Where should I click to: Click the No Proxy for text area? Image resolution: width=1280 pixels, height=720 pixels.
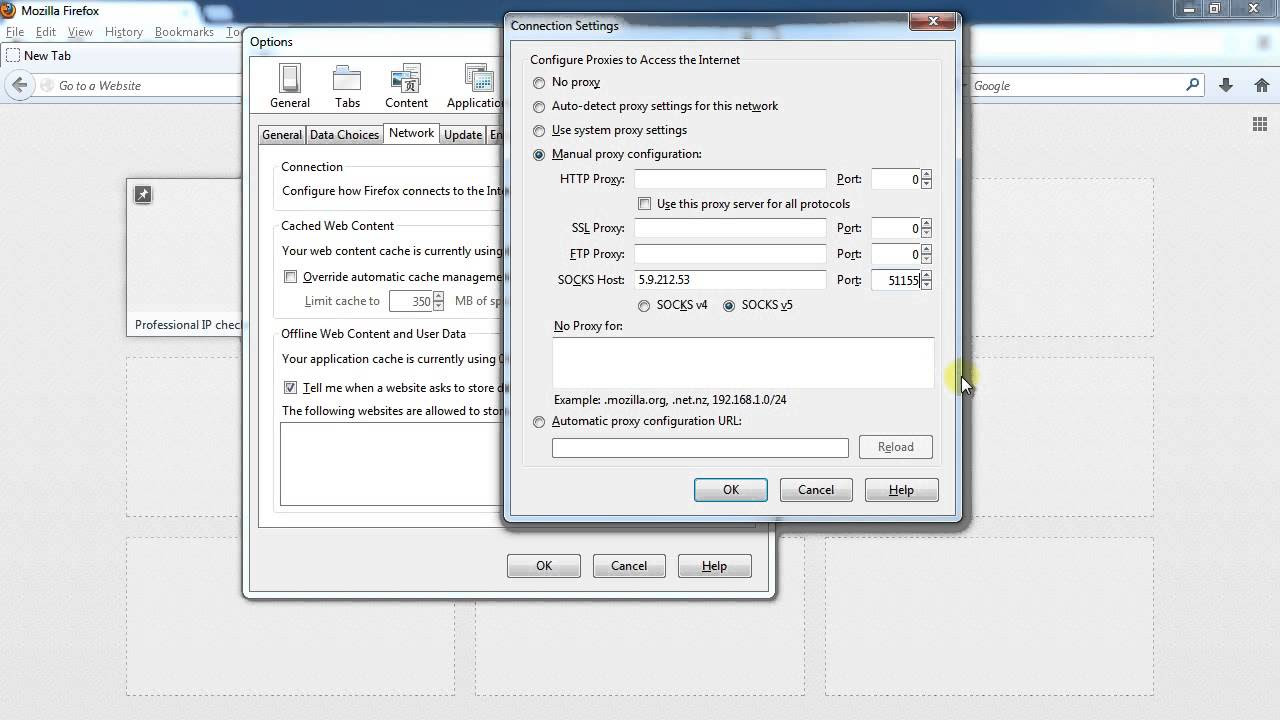743,362
